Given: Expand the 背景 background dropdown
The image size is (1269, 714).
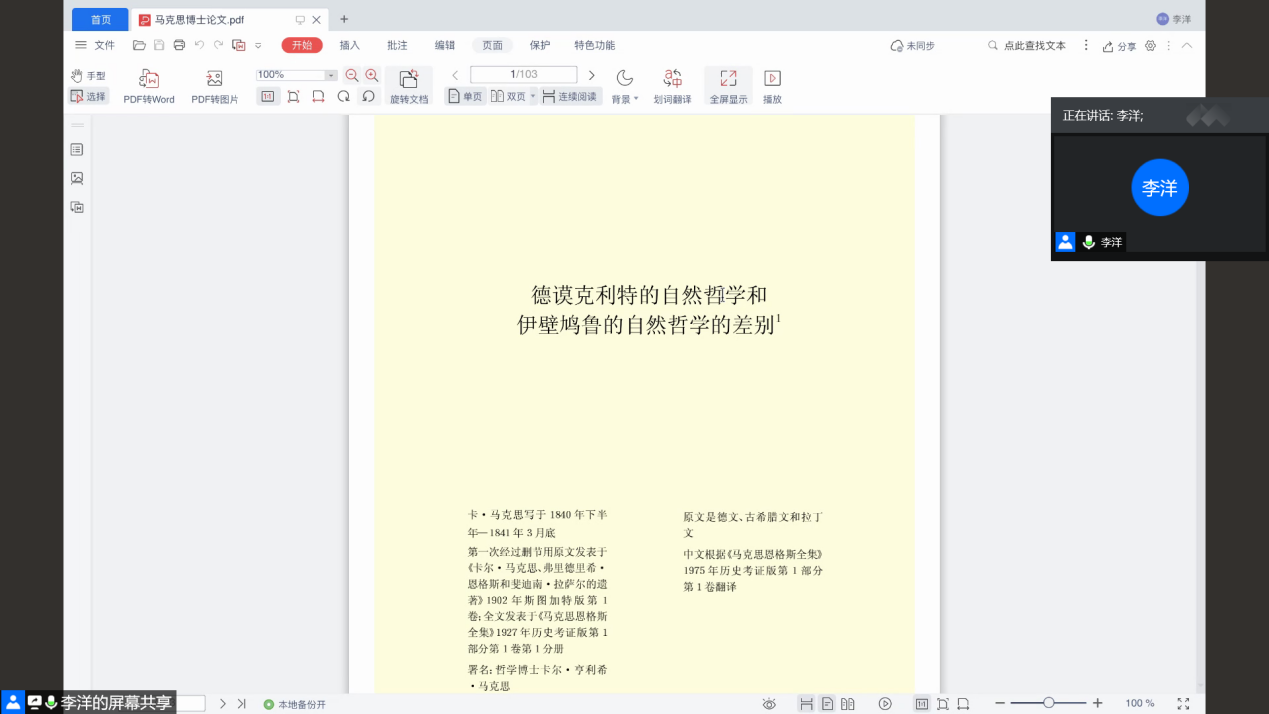Looking at the screenshot, I should 636,99.
